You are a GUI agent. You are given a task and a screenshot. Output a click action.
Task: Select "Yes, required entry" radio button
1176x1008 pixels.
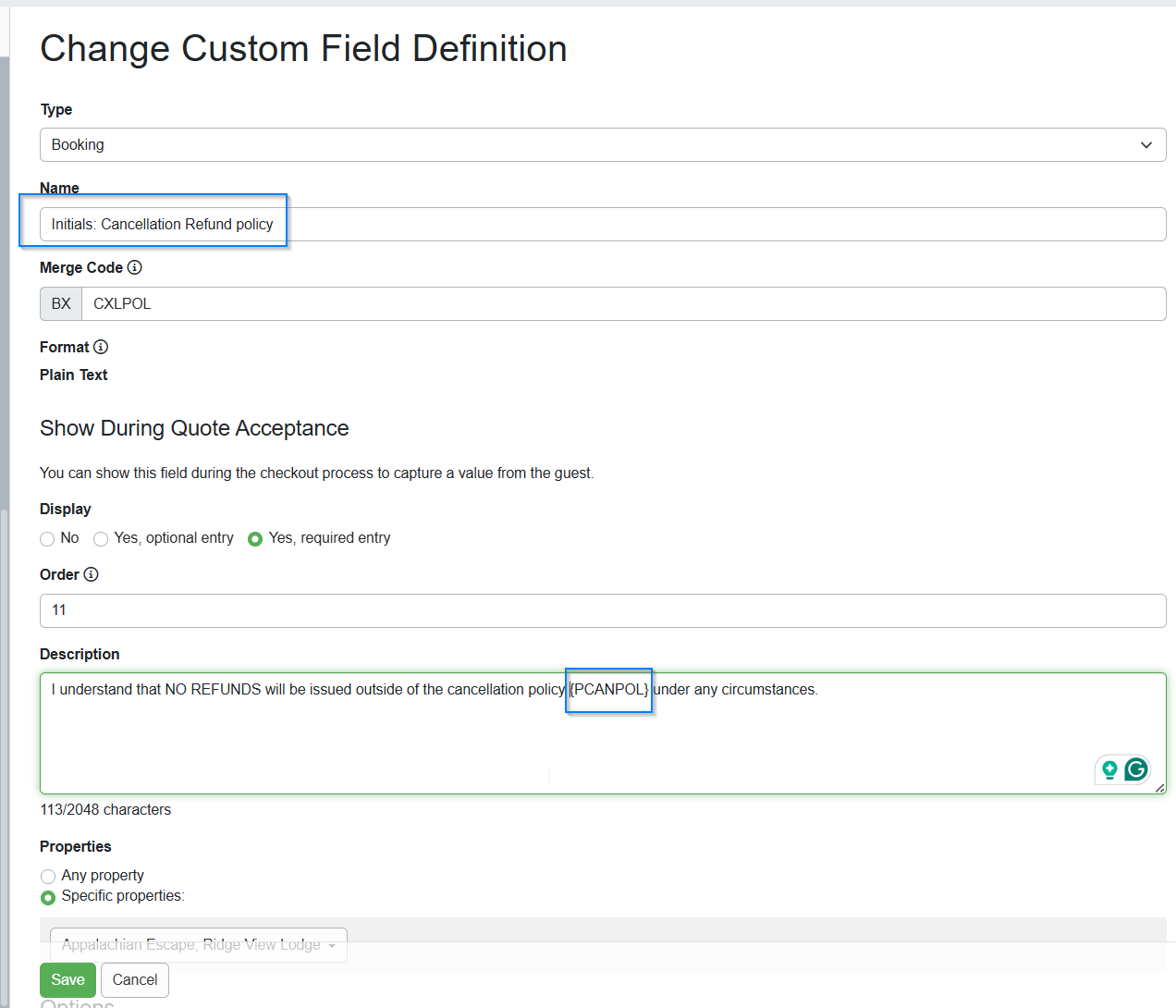point(255,539)
